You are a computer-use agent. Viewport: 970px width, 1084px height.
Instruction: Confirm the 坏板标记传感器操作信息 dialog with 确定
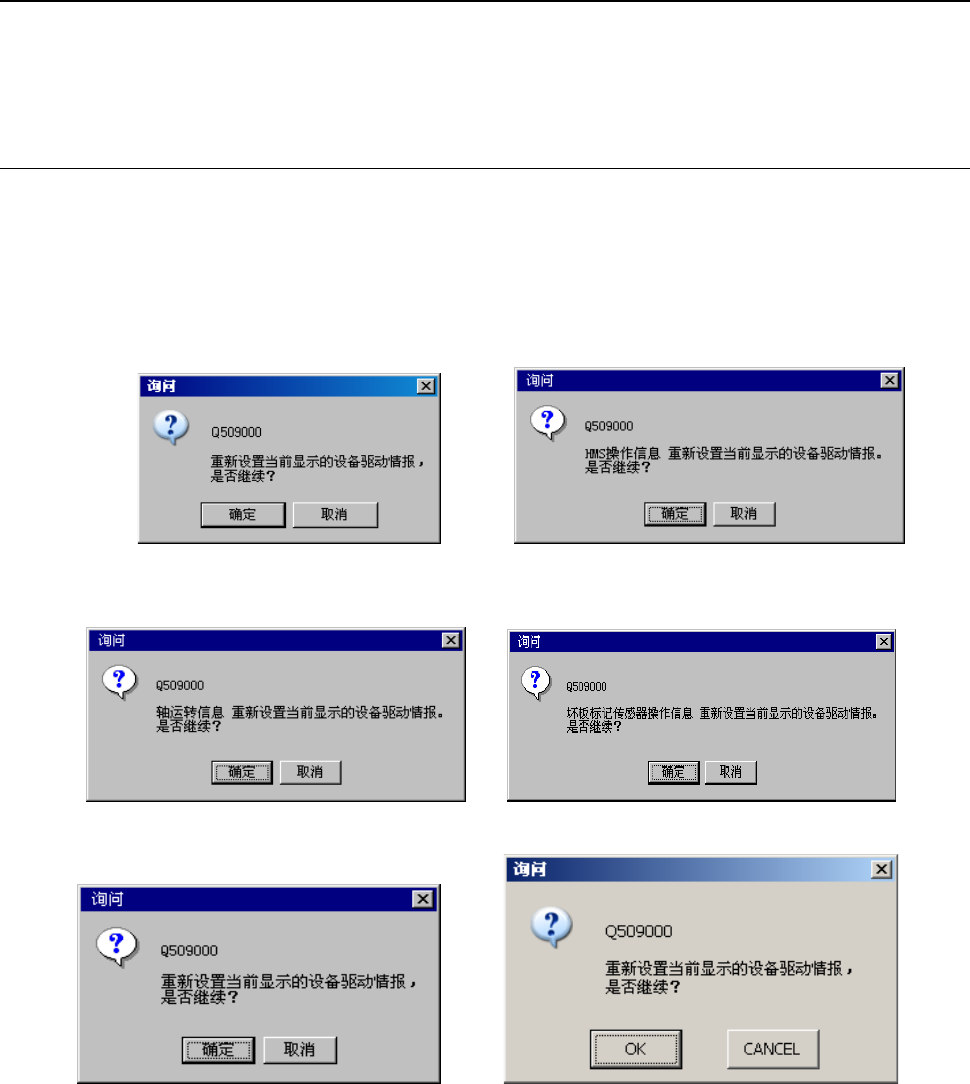673,772
